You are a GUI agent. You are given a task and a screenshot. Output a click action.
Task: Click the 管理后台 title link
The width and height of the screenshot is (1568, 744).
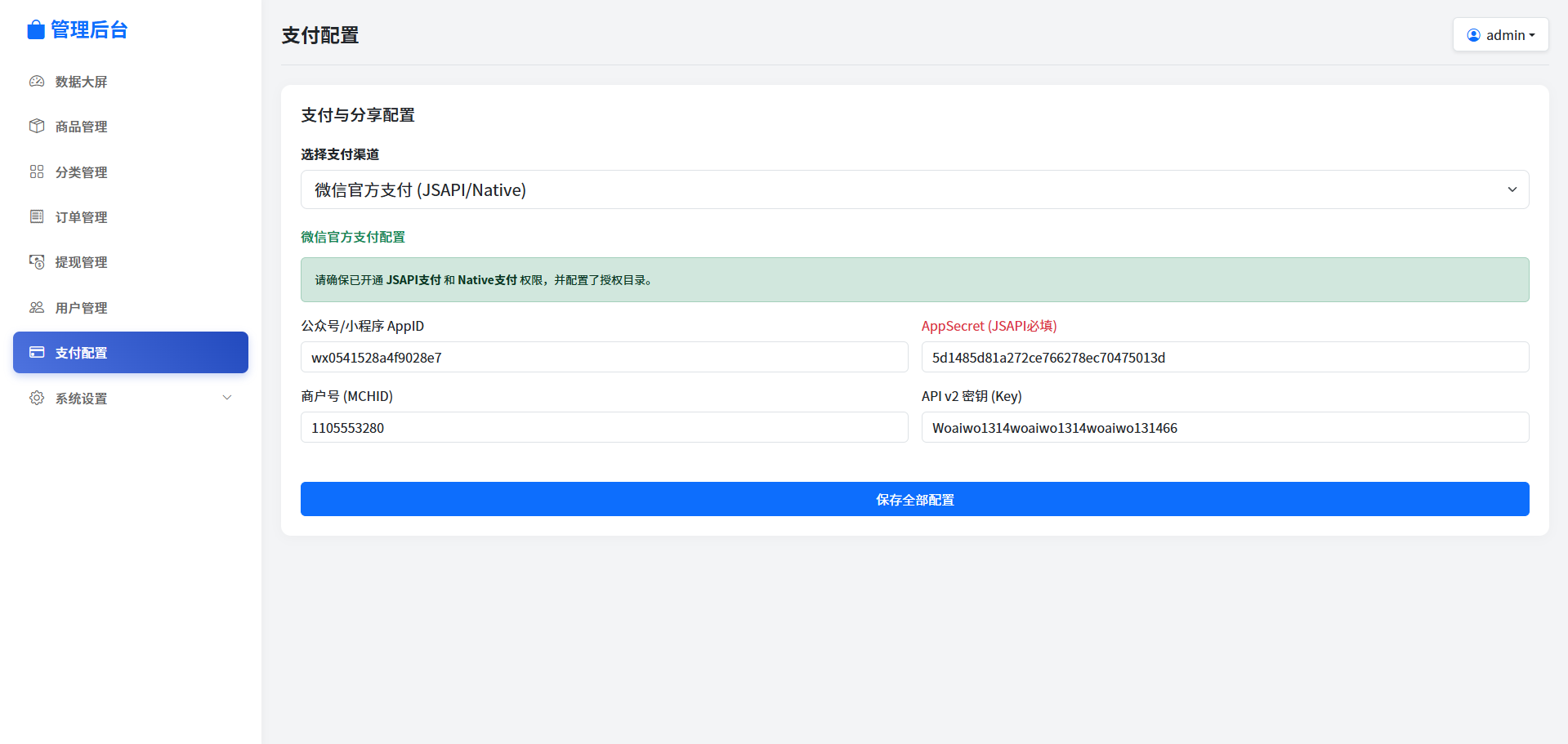click(89, 30)
